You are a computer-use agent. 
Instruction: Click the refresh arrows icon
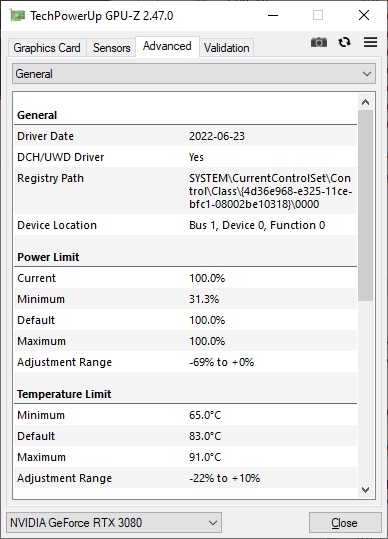(x=344, y=42)
